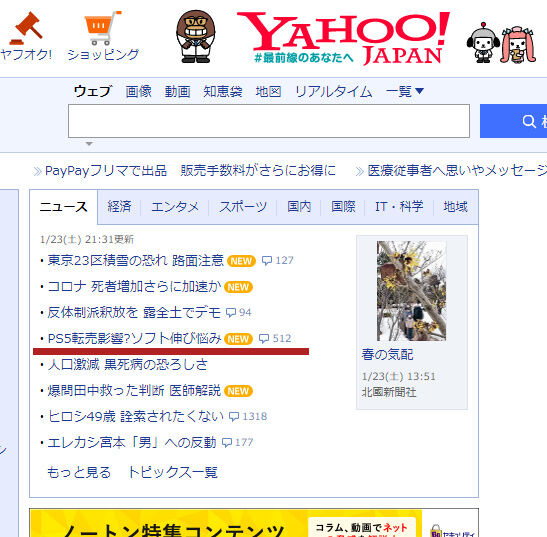Screen dimensions: 547x537
Task: Open headline PS5転売影響?ソフト伸び悩み
Action: pyautogui.click(x=134, y=338)
